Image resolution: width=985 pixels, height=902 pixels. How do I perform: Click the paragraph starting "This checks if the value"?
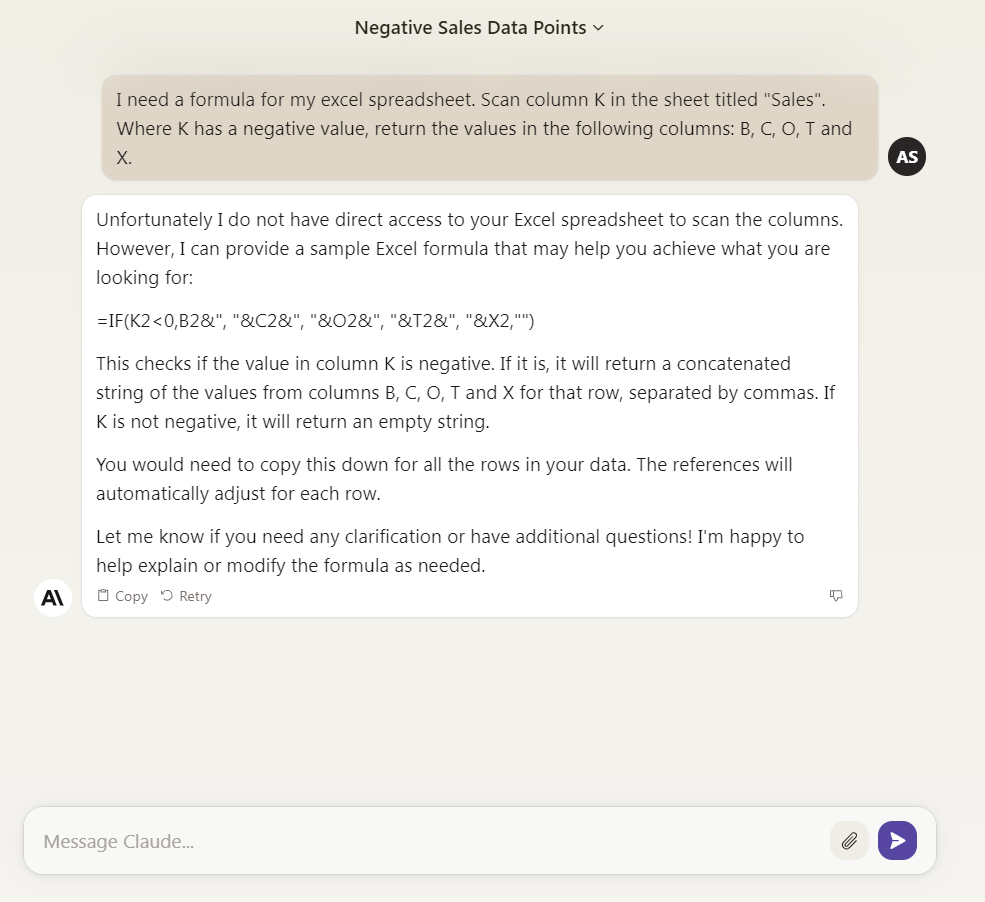pos(465,392)
